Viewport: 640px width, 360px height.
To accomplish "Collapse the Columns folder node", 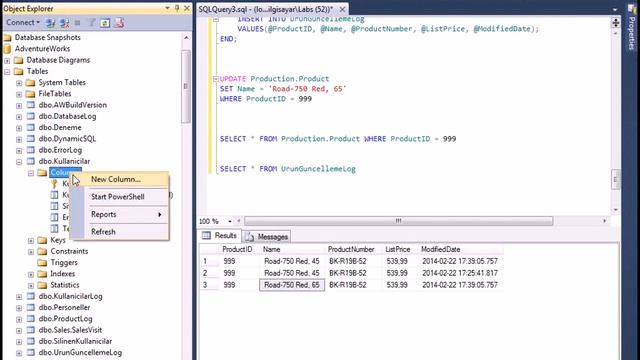I will pyautogui.click(x=31, y=173).
